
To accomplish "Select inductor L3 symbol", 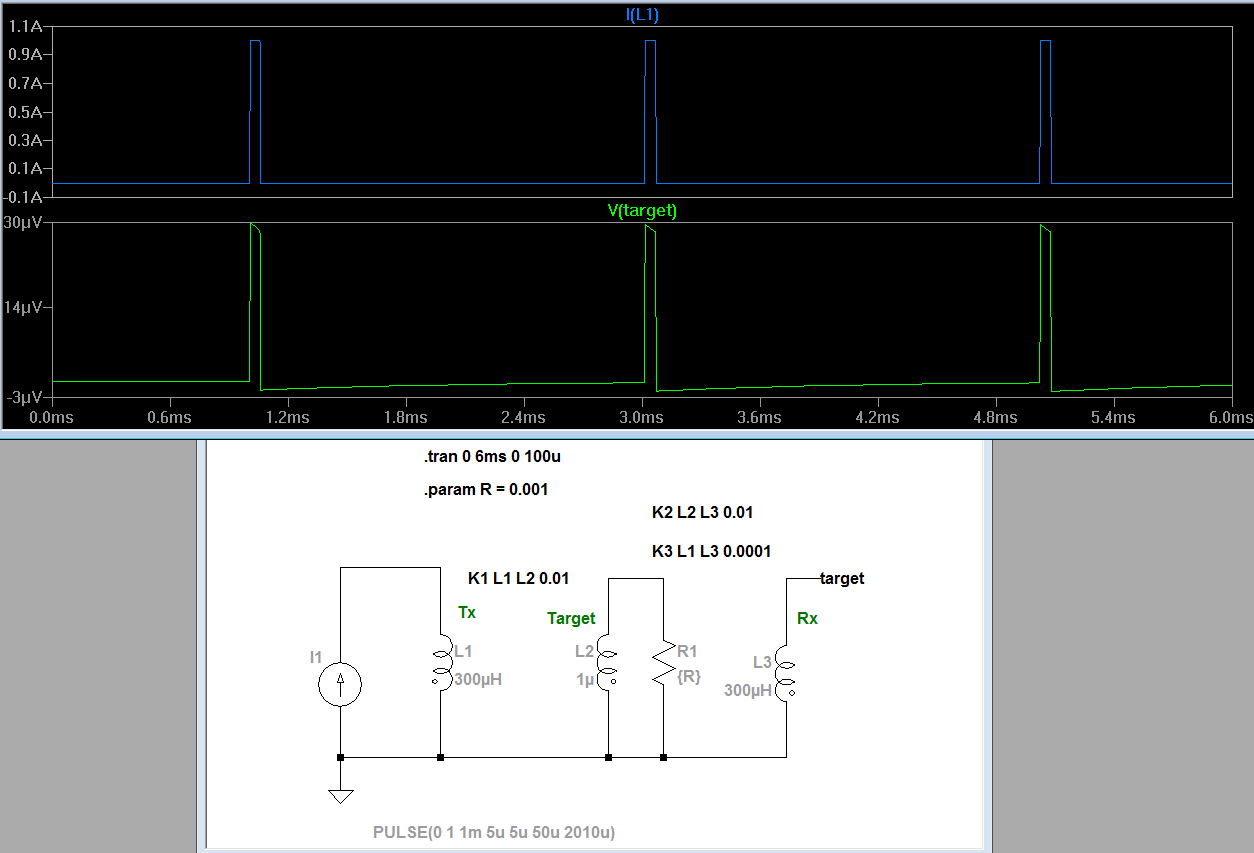I will [x=786, y=675].
